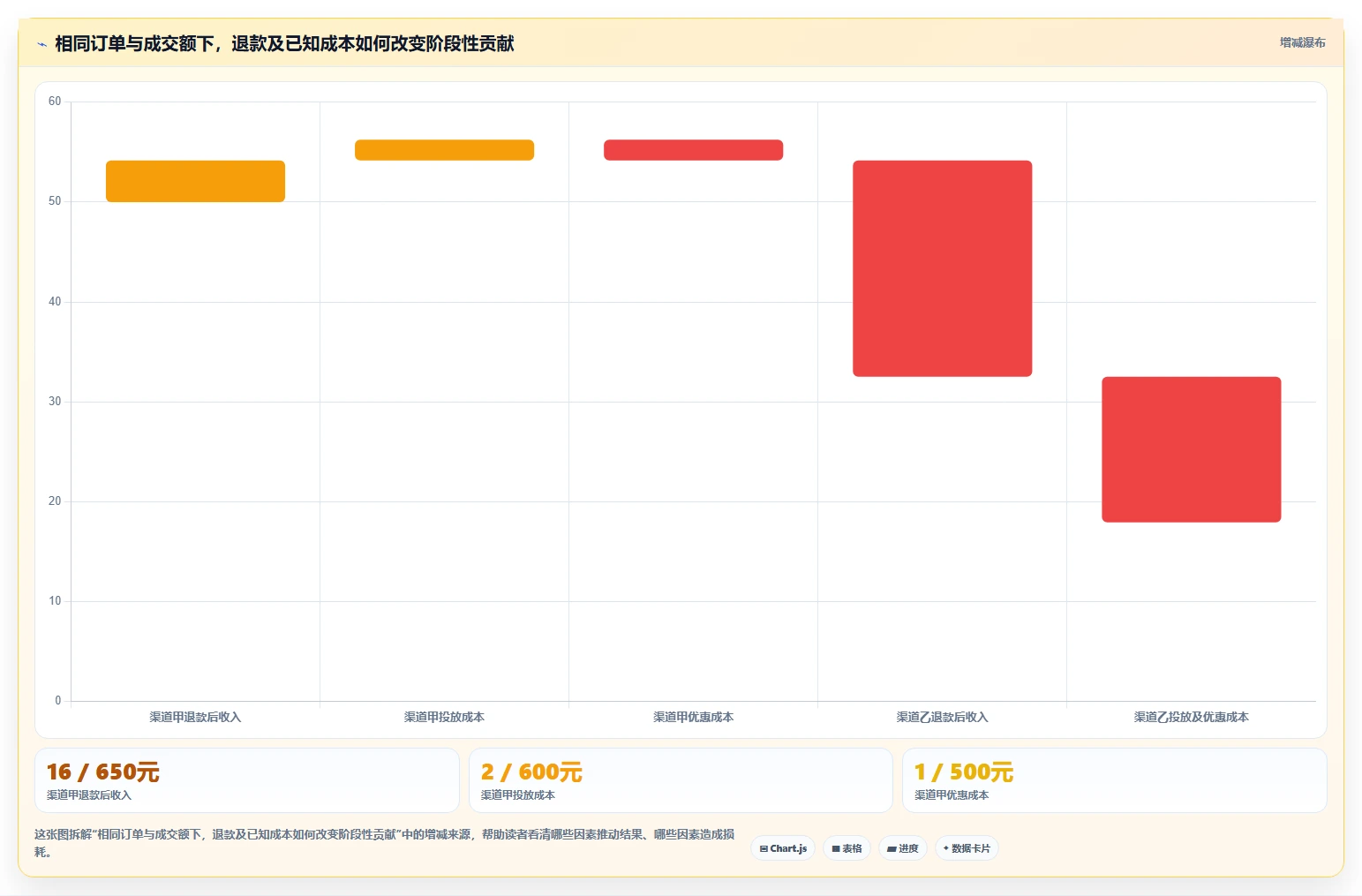The width and height of the screenshot is (1362, 896).
Task: Click the orange 渠道甲投放成本 waterfall bar
Action: pos(444,150)
